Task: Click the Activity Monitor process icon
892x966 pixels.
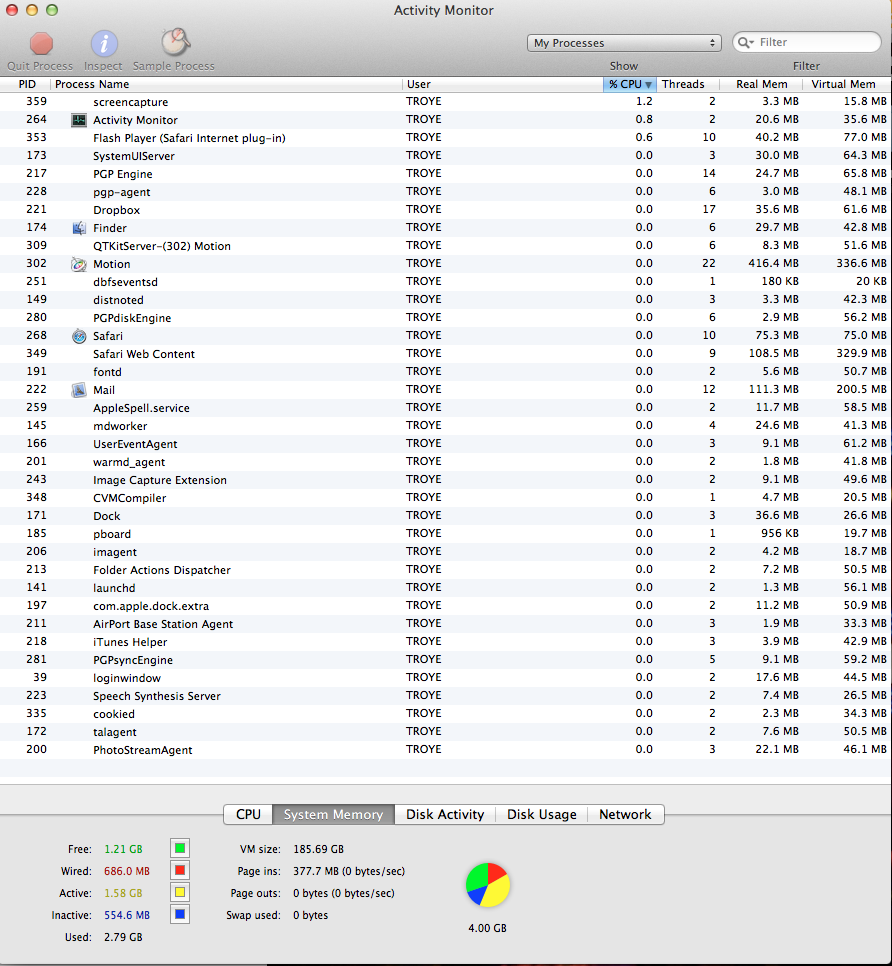Action: coord(79,120)
